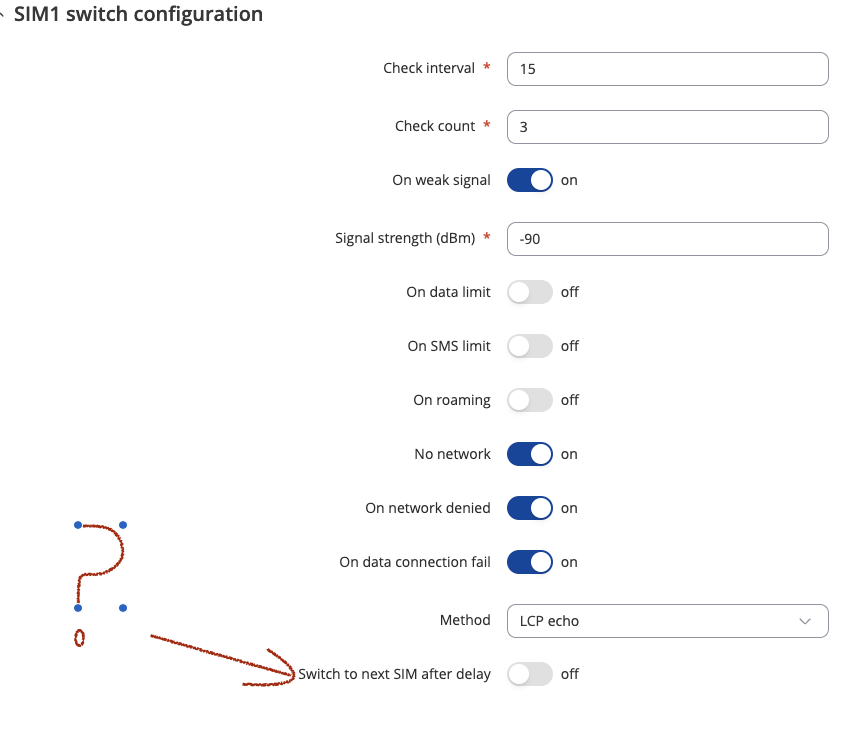The width and height of the screenshot is (860, 734).
Task: Disable the On weak signal toggle
Action: (x=529, y=180)
